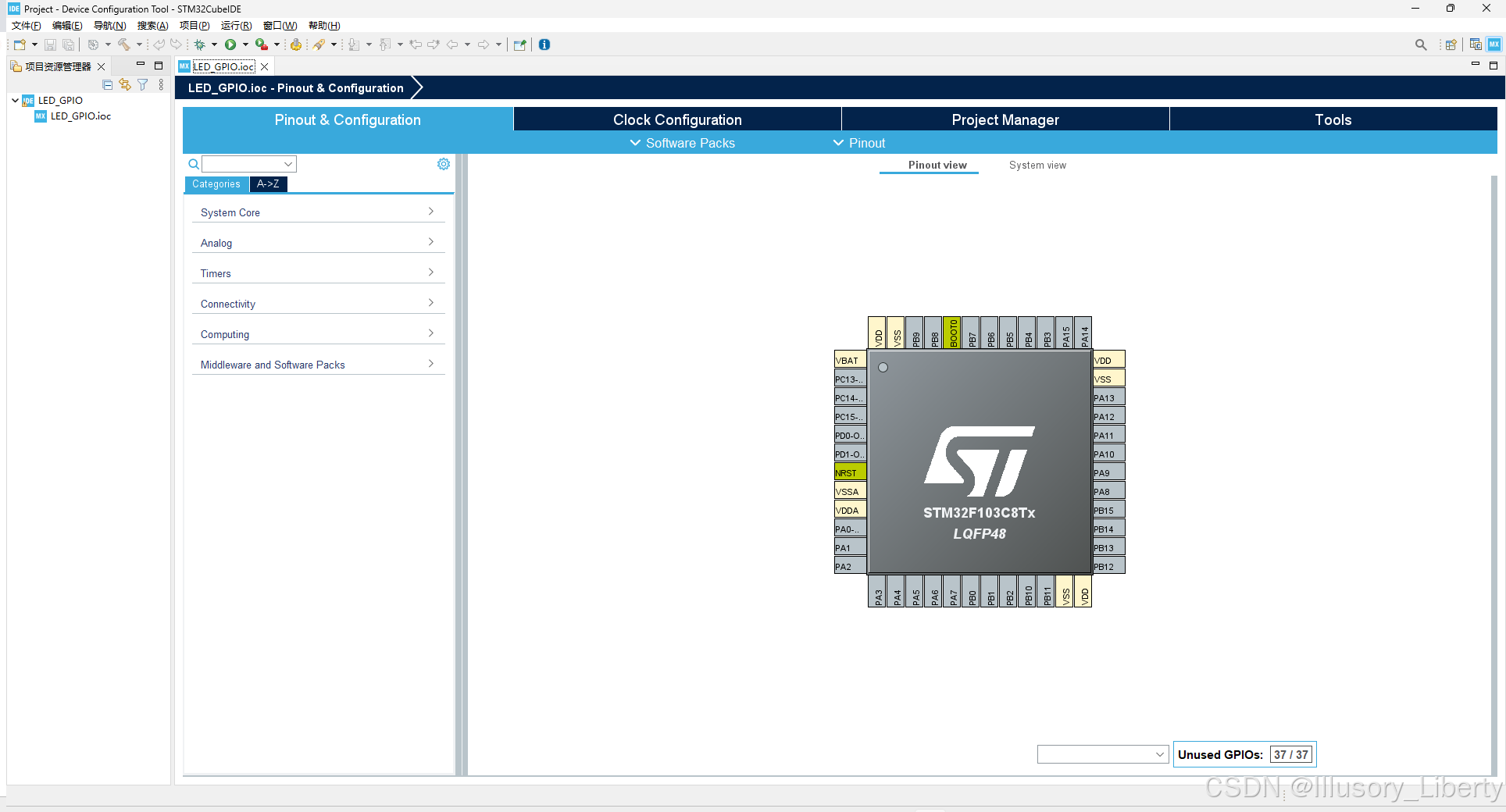This screenshot has height=812, width=1506.
Task: Run project with green play icon
Action: pyautogui.click(x=230, y=45)
